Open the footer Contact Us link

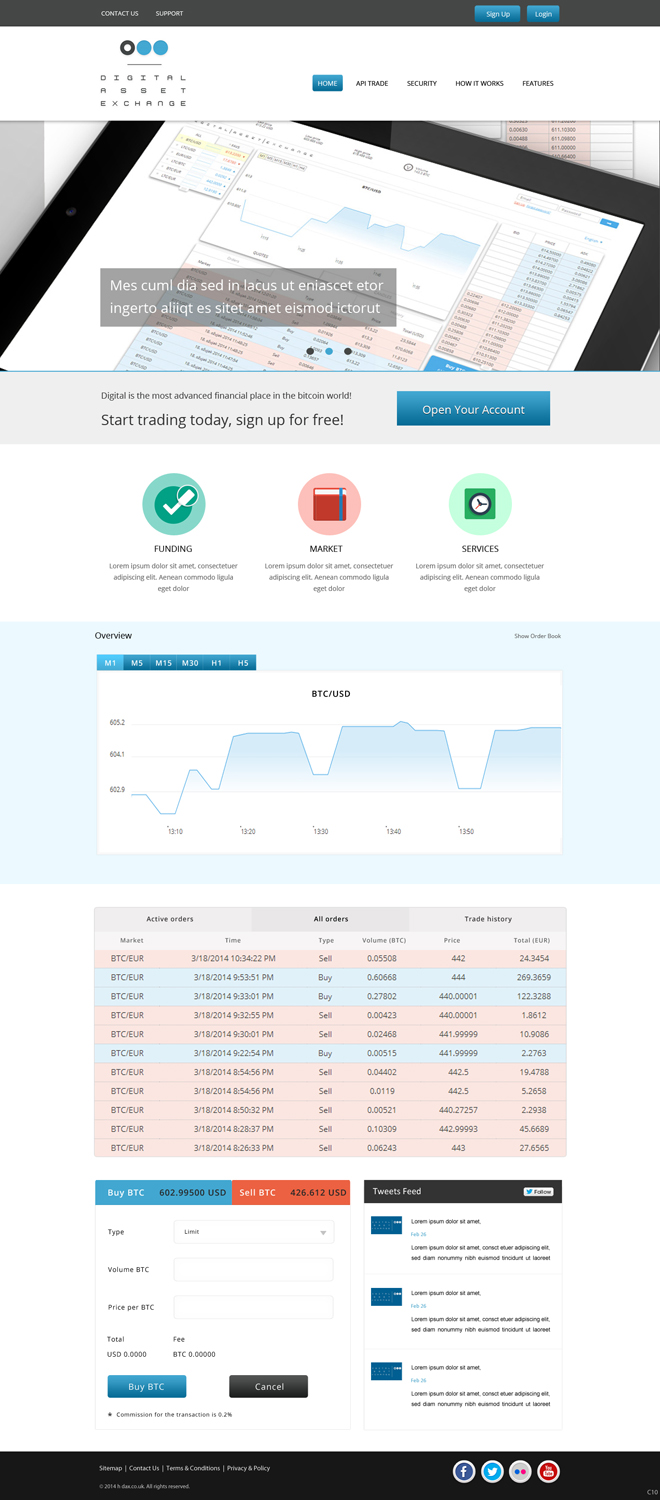(x=144, y=1468)
